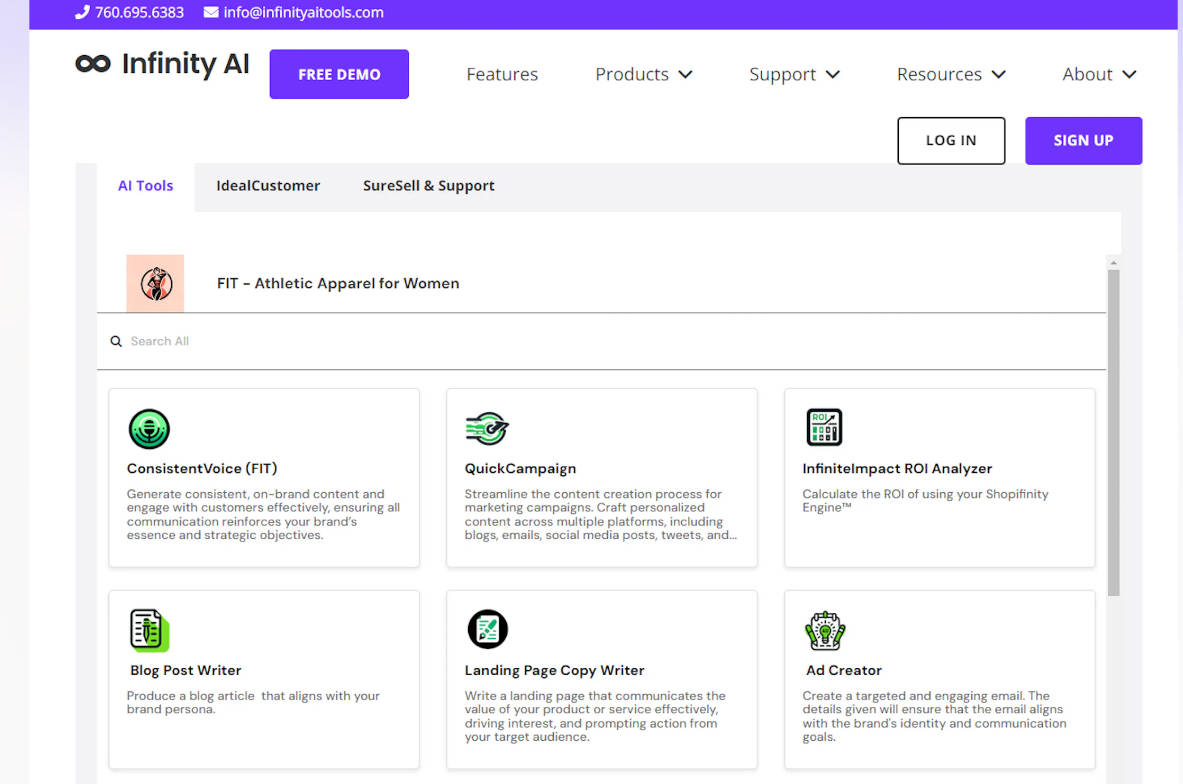Click the SIGN UP button

(x=1083, y=140)
